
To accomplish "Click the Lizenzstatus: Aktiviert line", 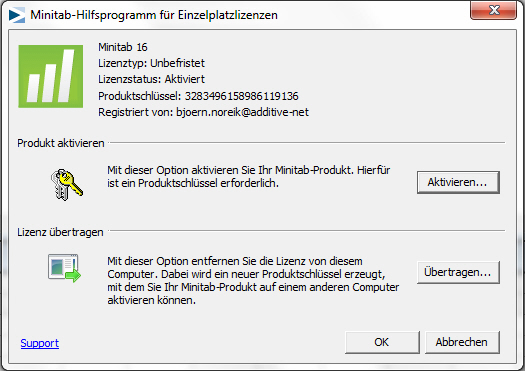I will [x=151, y=79].
